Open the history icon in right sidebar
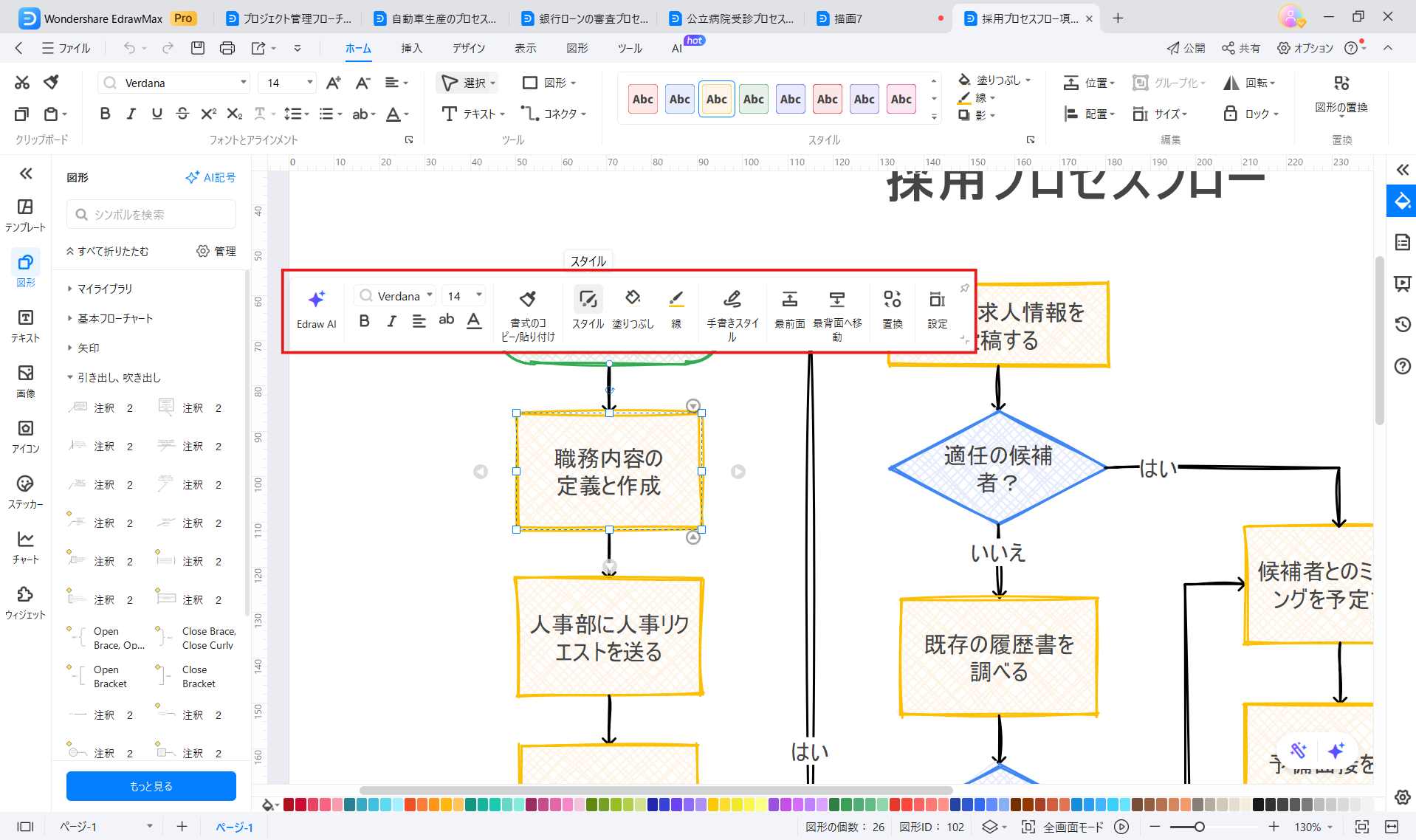Viewport: 1416px width, 840px height. [x=1402, y=324]
